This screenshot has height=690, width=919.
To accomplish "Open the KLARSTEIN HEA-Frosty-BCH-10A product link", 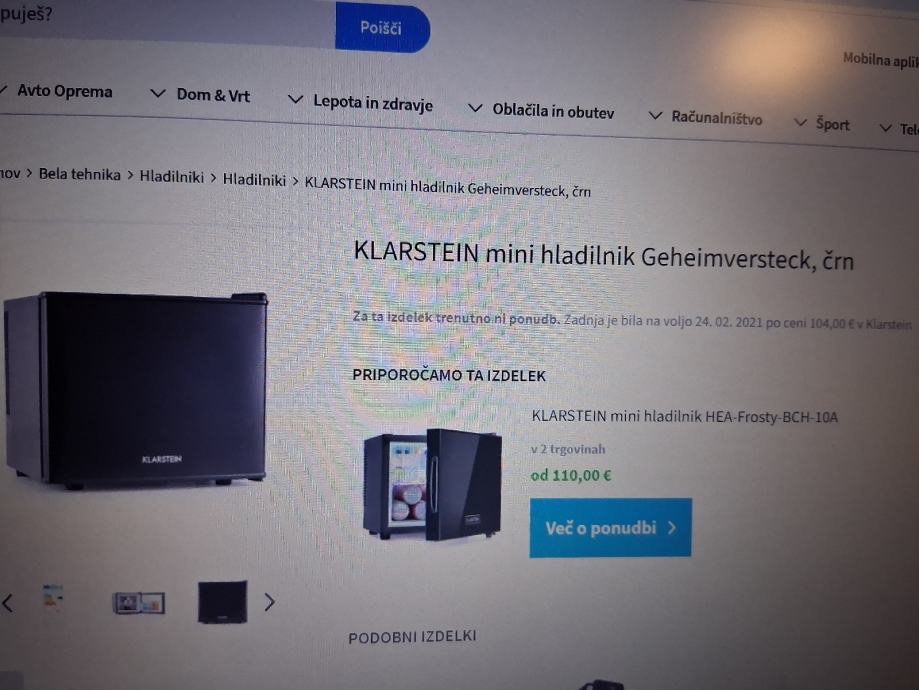I will point(685,417).
